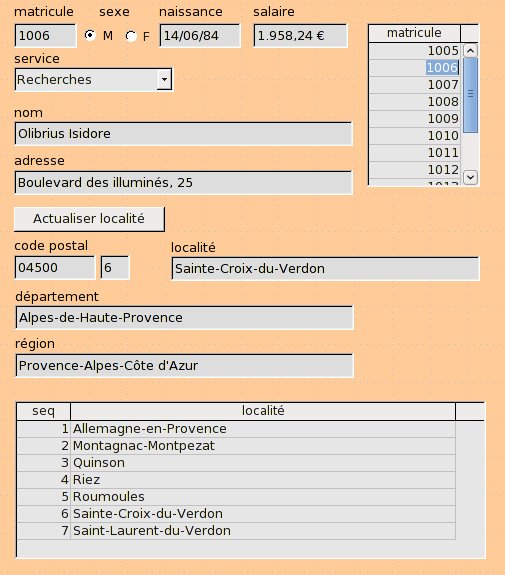This screenshot has height=575, width=505.
Task: Click the code postal field 04500
Action: pos(55,268)
